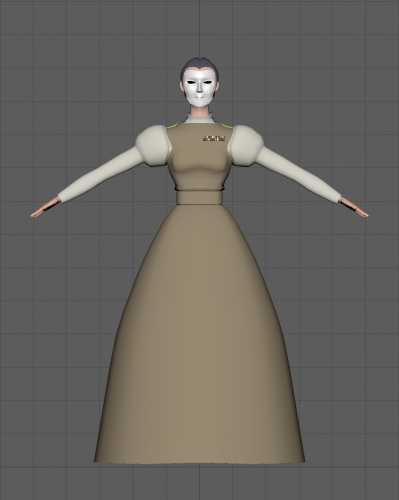
Task: Click the mask's left eye slit
Action: [208, 83]
